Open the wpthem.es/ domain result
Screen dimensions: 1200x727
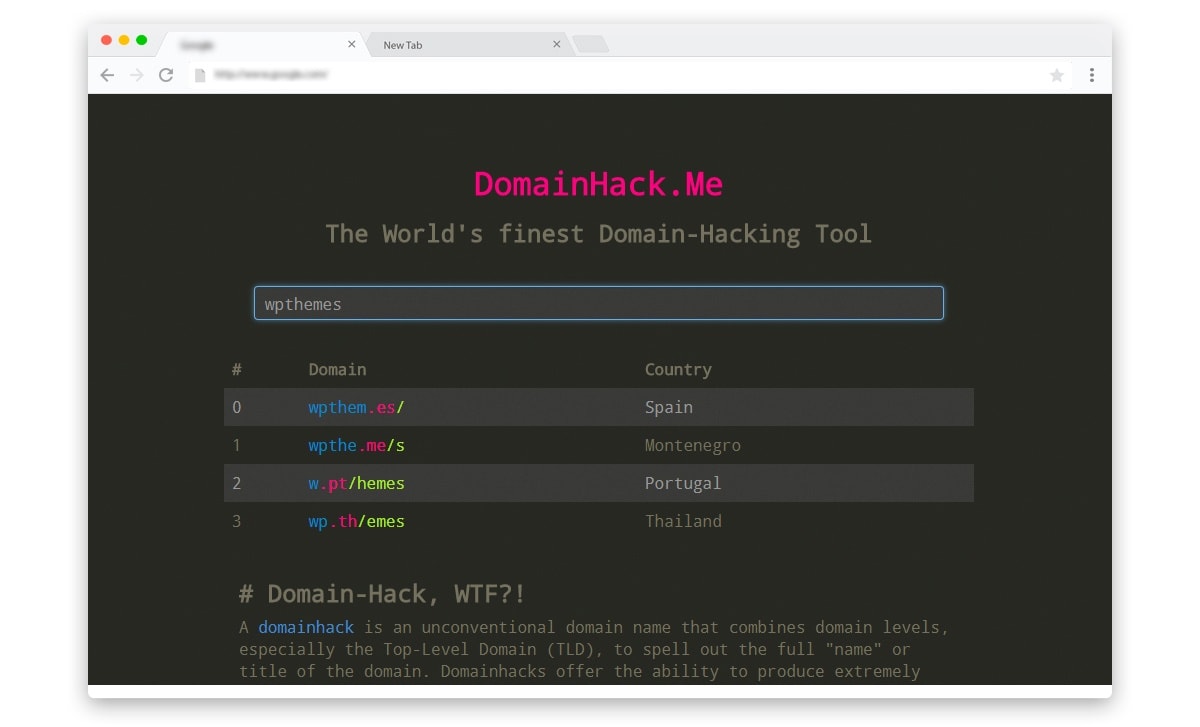click(356, 407)
